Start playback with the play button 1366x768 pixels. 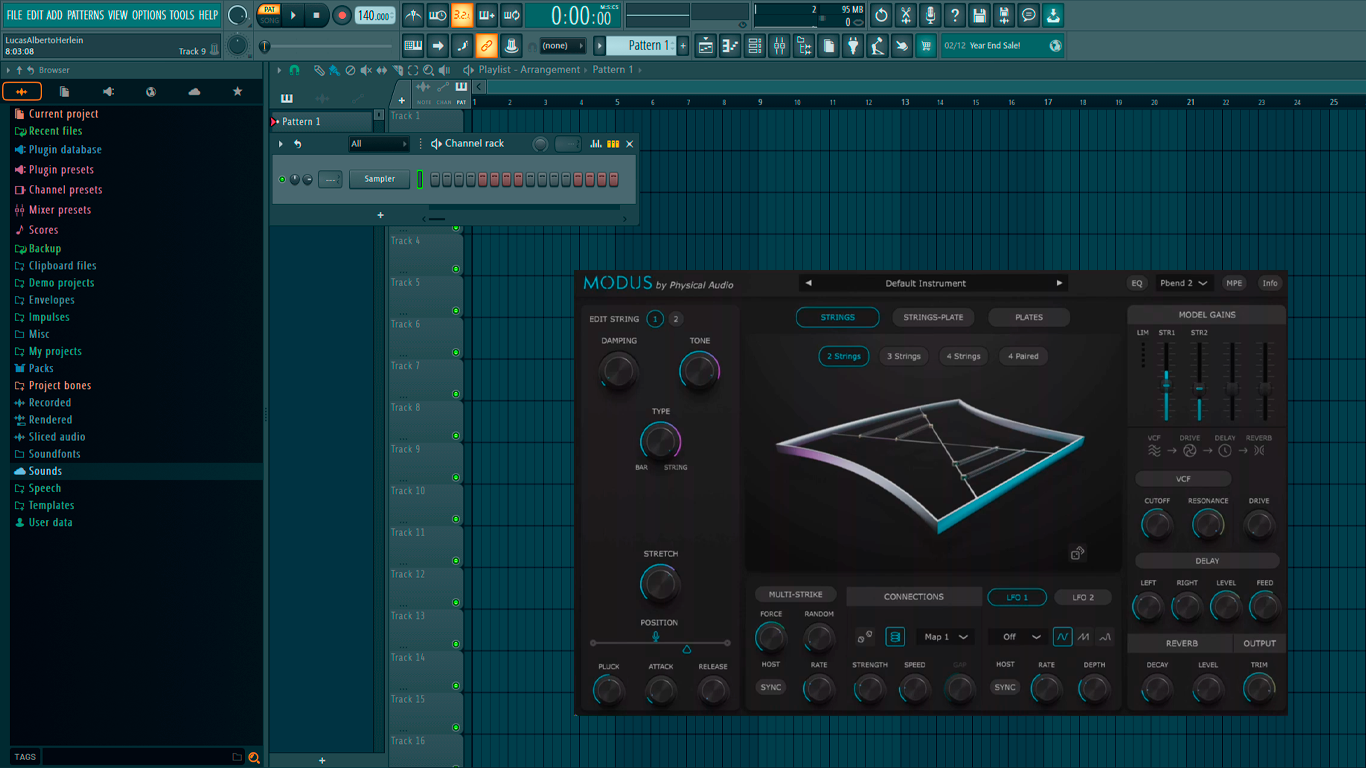pos(293,15)
